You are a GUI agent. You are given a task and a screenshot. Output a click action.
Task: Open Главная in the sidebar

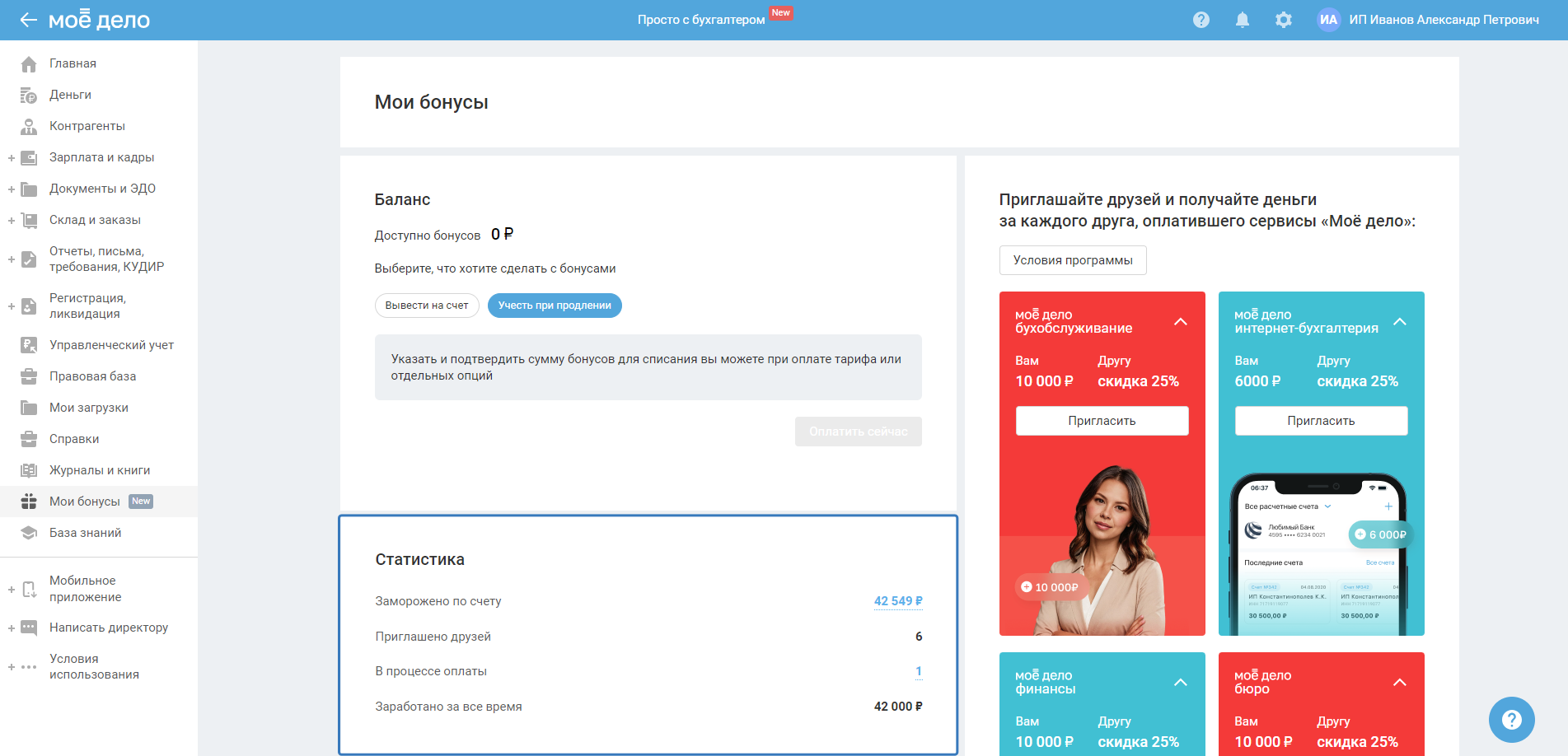click(x=73, y=63)
